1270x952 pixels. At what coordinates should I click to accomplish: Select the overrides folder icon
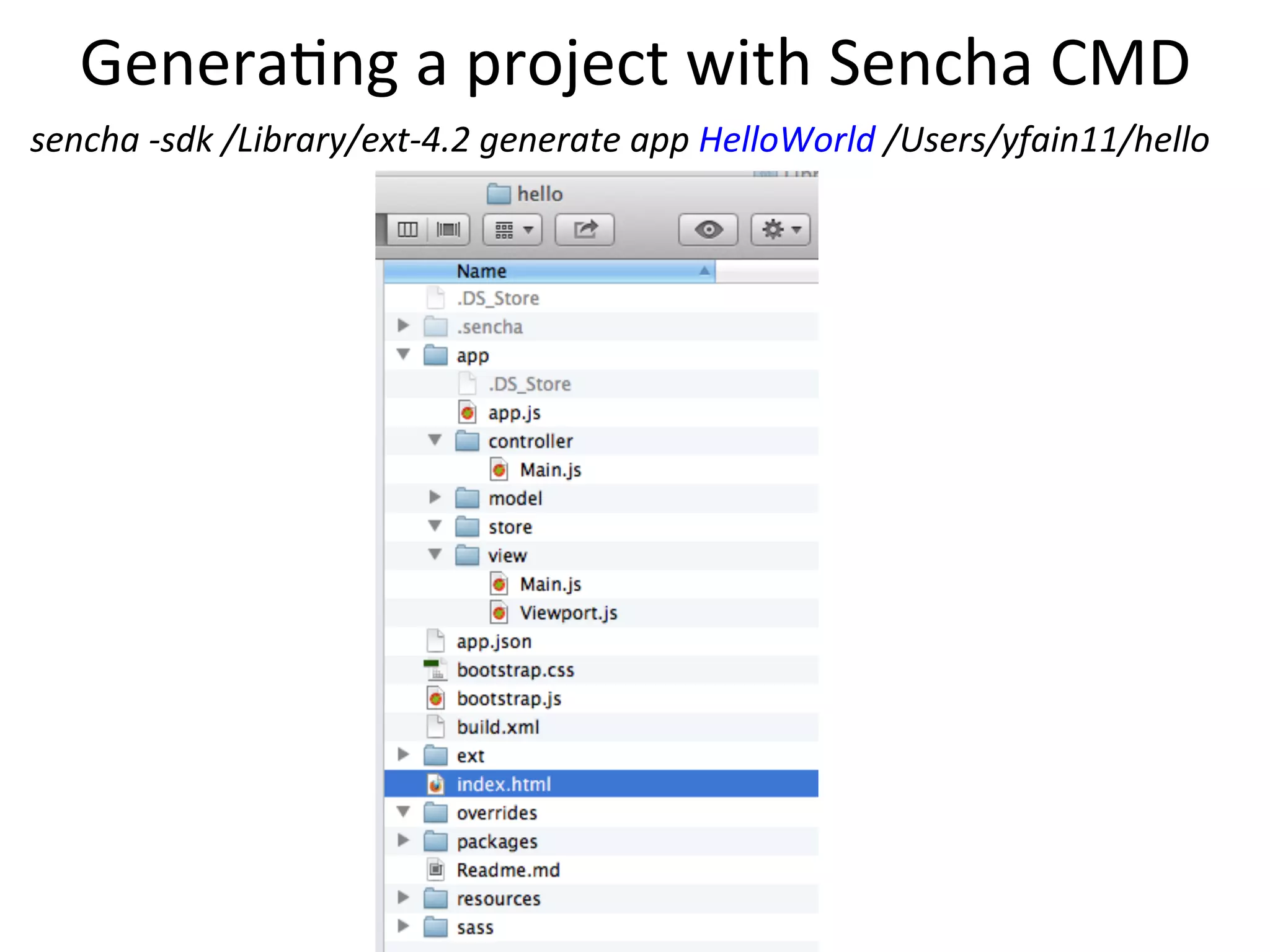pyautogui.click(x=435, y=812)
